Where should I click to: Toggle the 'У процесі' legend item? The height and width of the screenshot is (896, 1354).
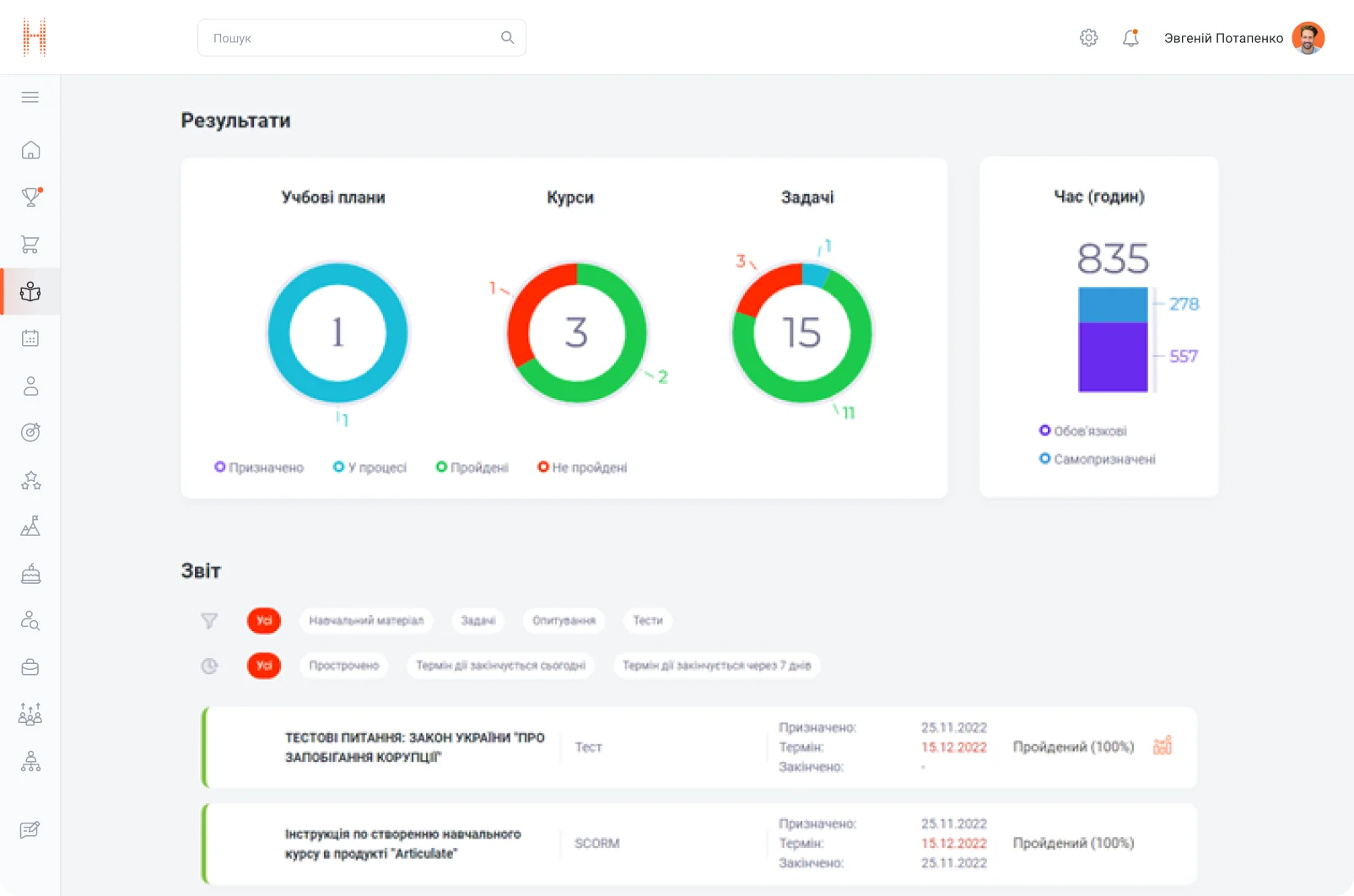click(x=370, y=467)
